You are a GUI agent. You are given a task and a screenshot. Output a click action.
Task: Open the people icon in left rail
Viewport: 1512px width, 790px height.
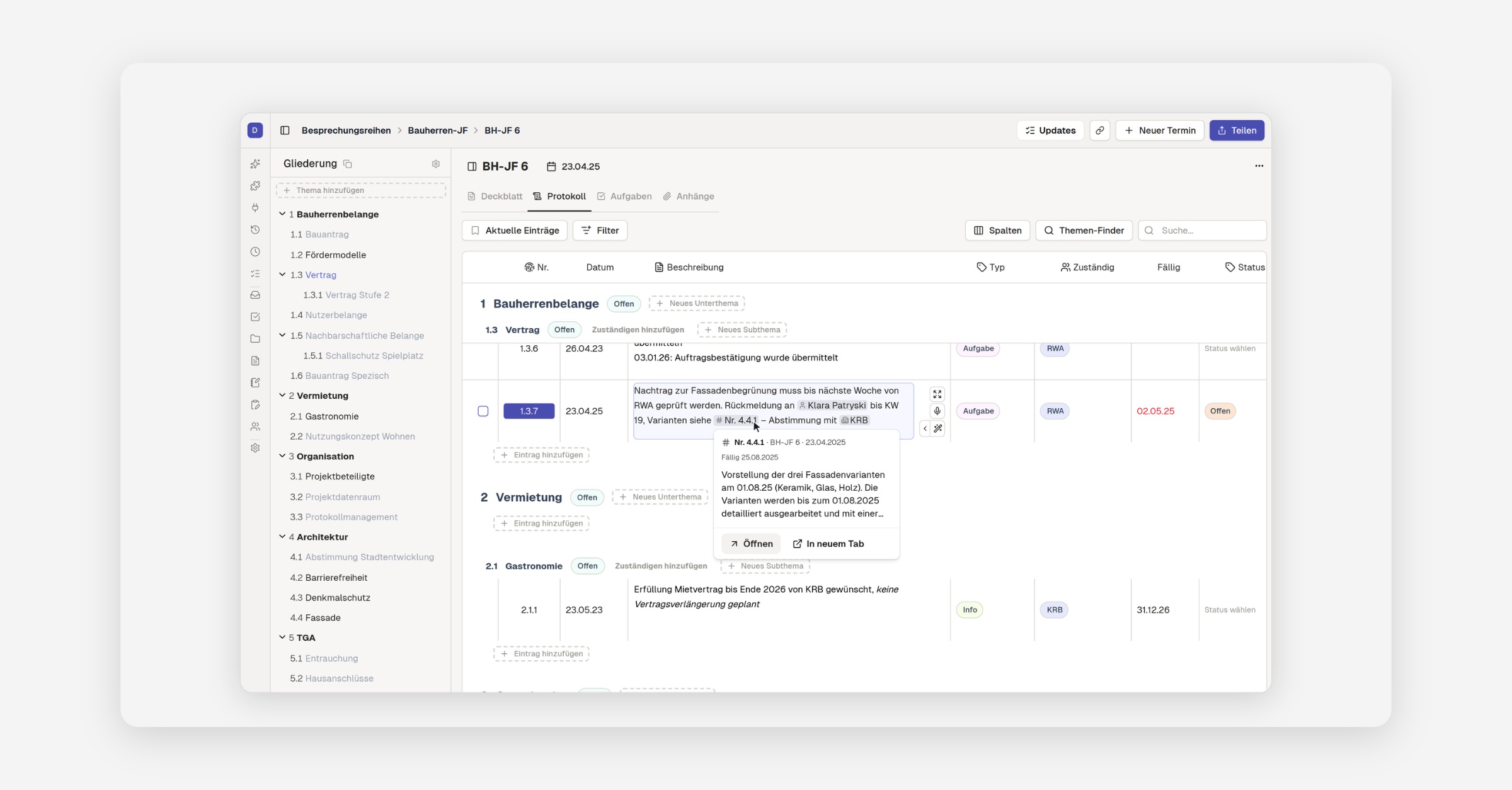pos(255,426)
